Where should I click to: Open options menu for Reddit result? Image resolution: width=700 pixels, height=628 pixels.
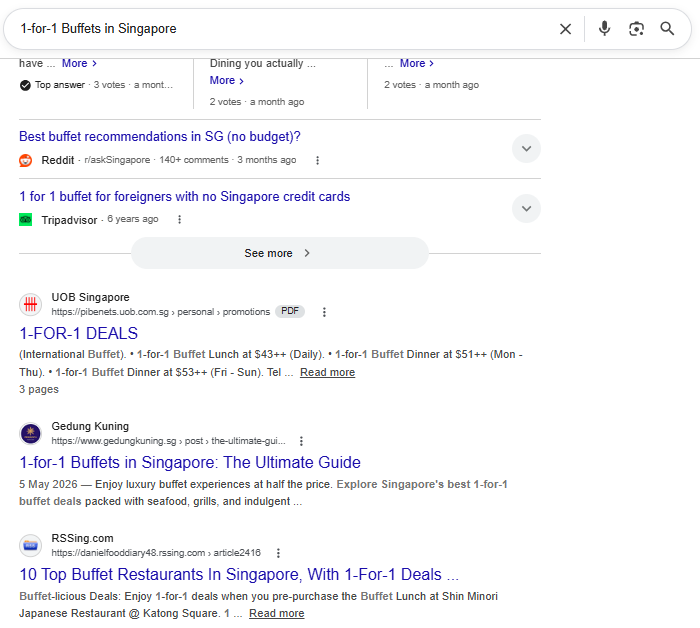pyautogui.click(x=317, y=160)
